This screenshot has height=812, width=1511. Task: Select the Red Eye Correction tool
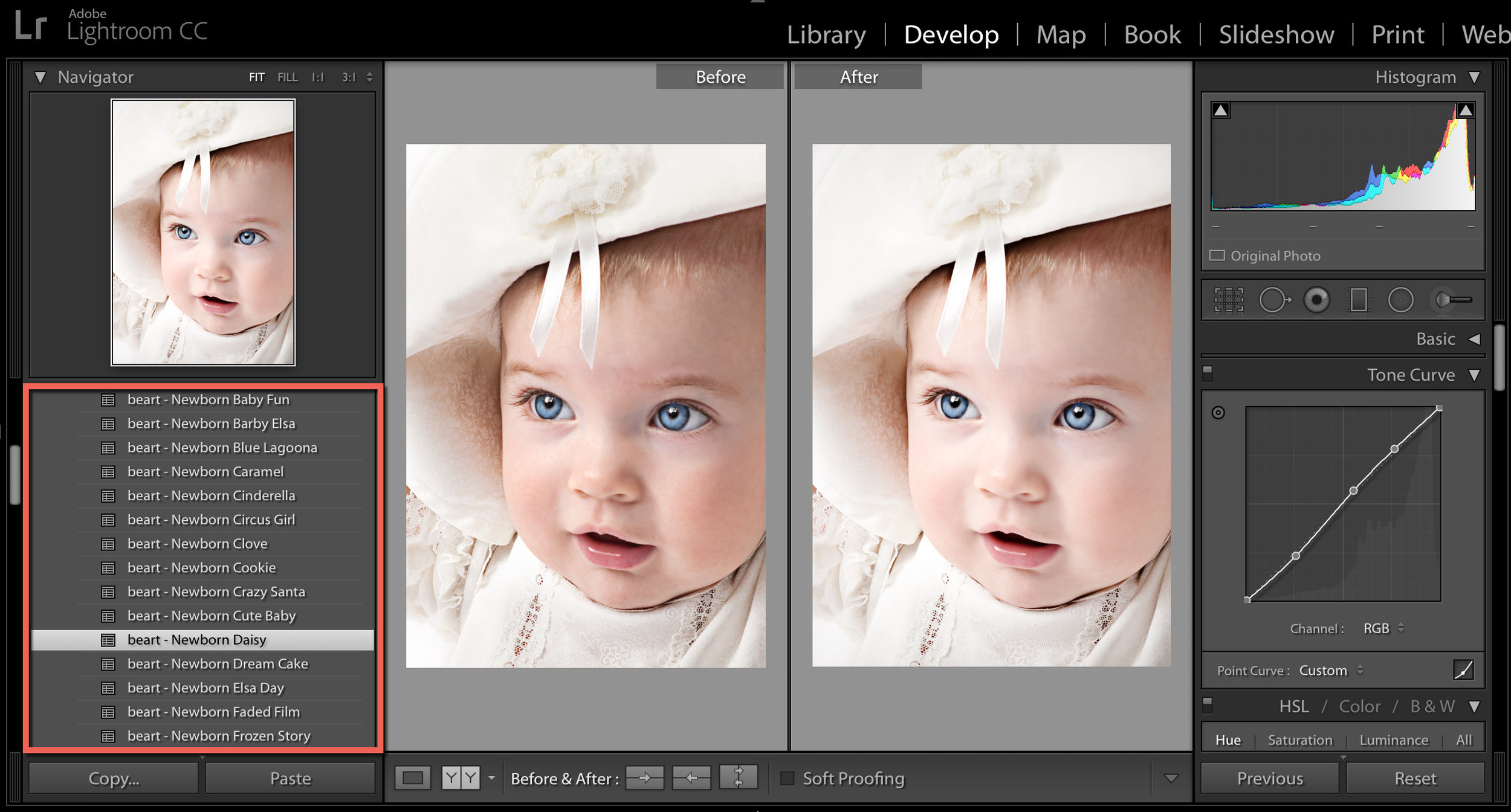(1316, 300)
